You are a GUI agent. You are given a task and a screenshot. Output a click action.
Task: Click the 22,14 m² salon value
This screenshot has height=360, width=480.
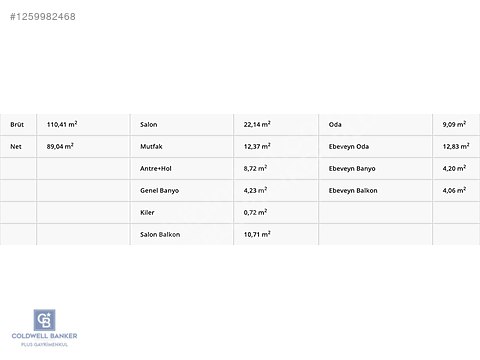click(257, 124)
